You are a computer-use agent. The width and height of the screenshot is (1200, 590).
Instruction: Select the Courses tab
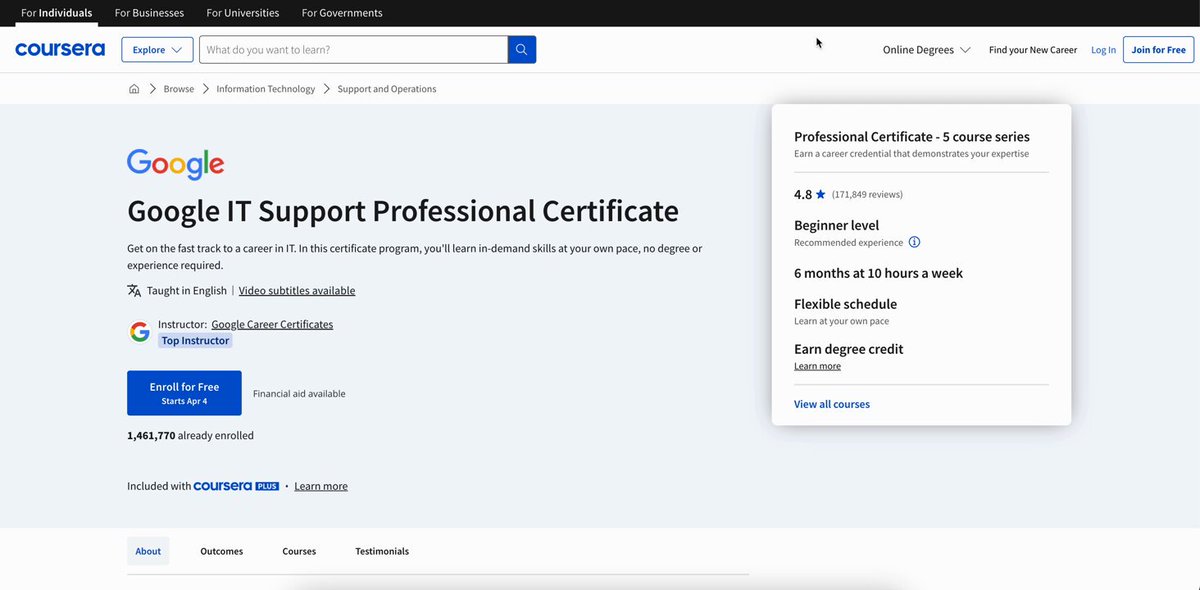[x=299, y=551]
